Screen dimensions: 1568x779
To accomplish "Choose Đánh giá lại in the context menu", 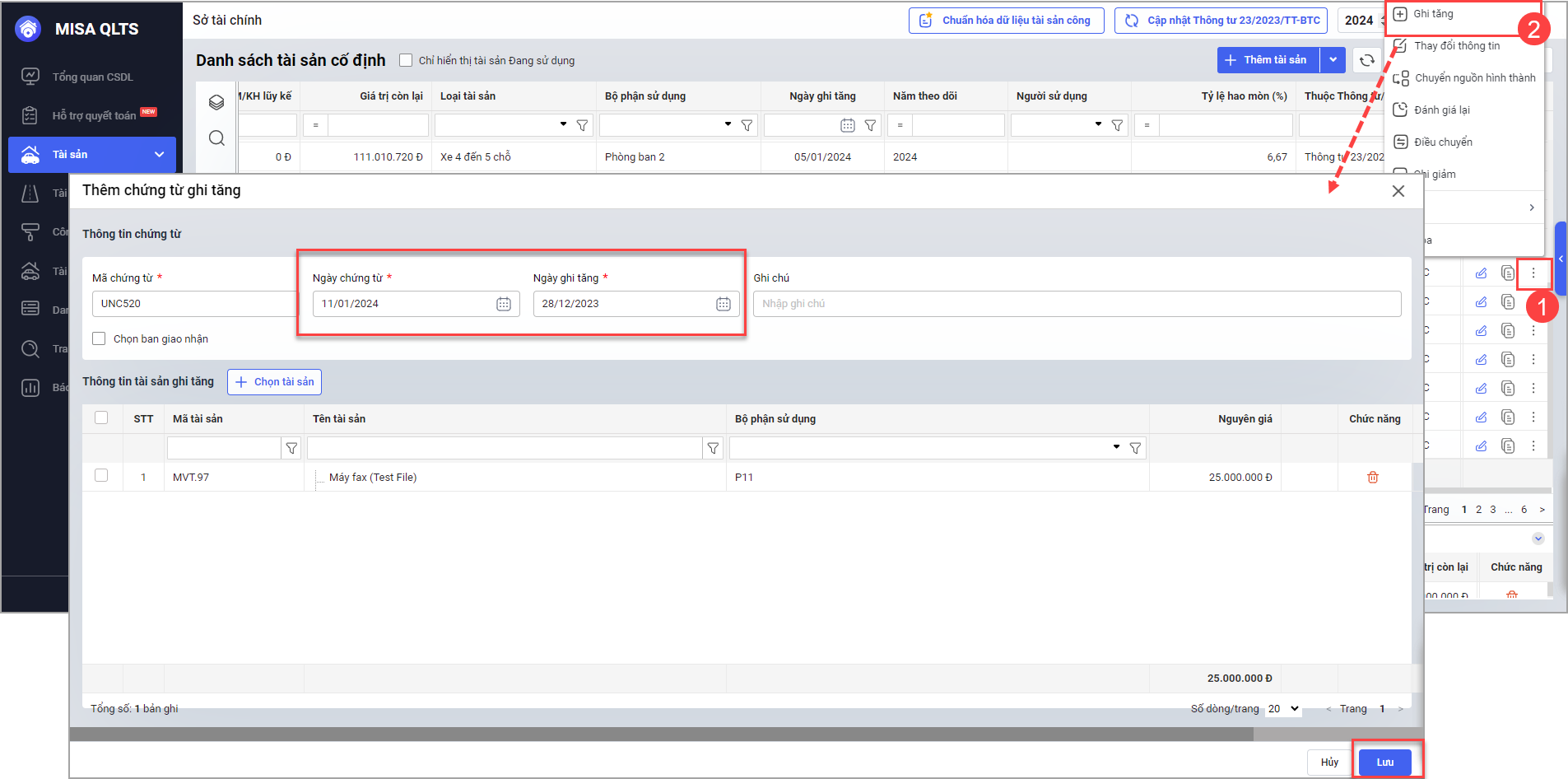I will [x=1441, y=110].
